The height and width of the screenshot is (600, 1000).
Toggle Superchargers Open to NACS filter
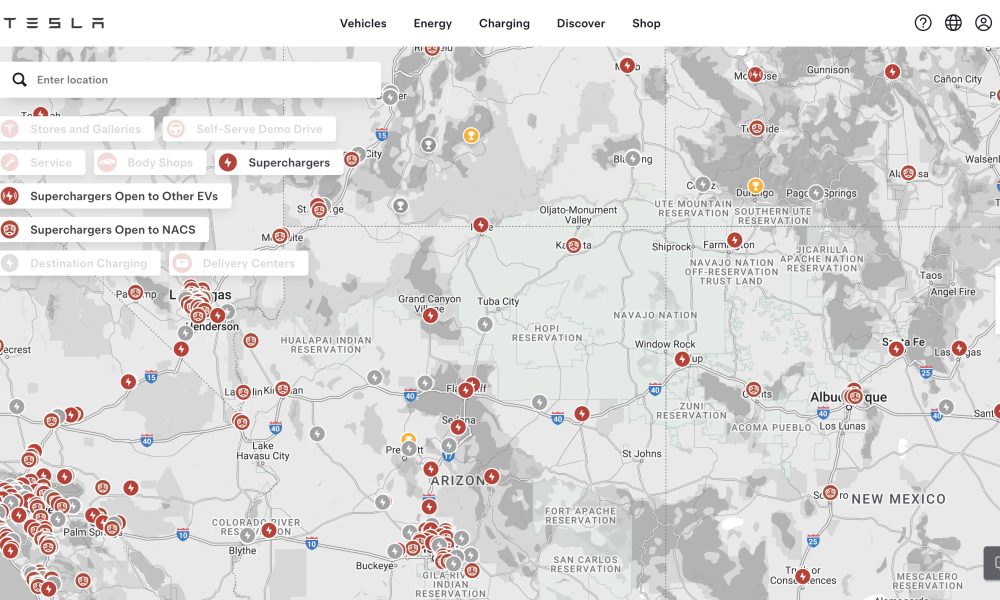tap(103, 230)
